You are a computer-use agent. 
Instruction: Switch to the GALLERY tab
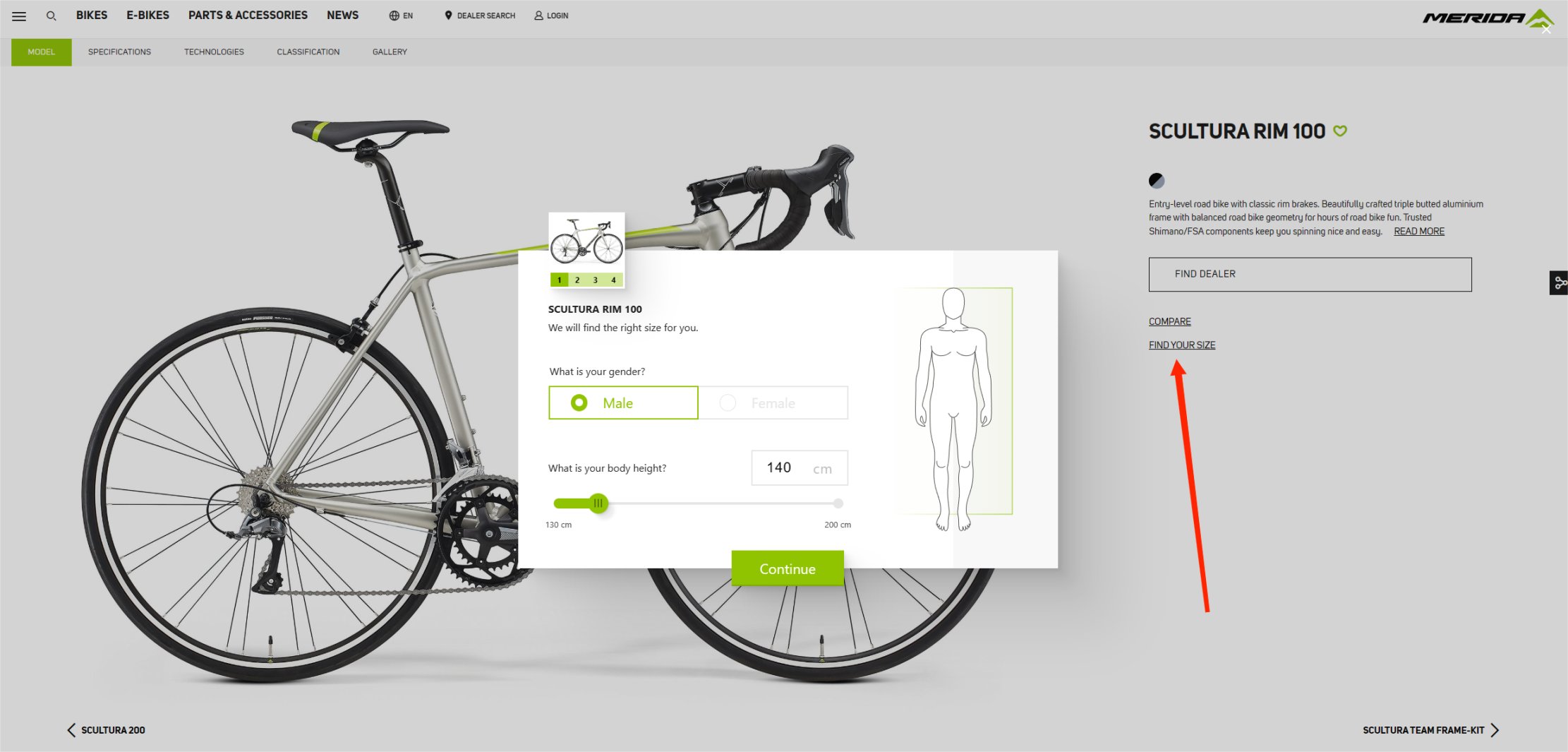390,52
